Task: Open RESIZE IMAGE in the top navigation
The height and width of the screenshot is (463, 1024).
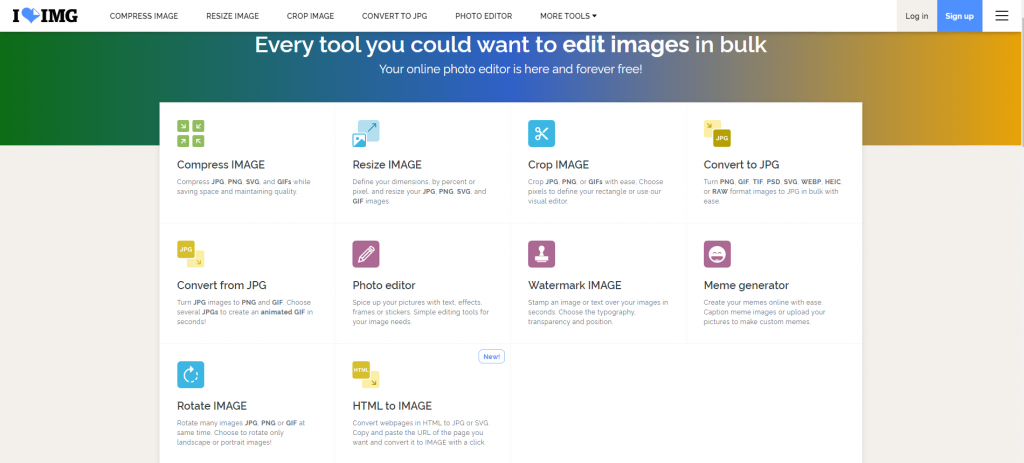Action: tap(232, 16)
